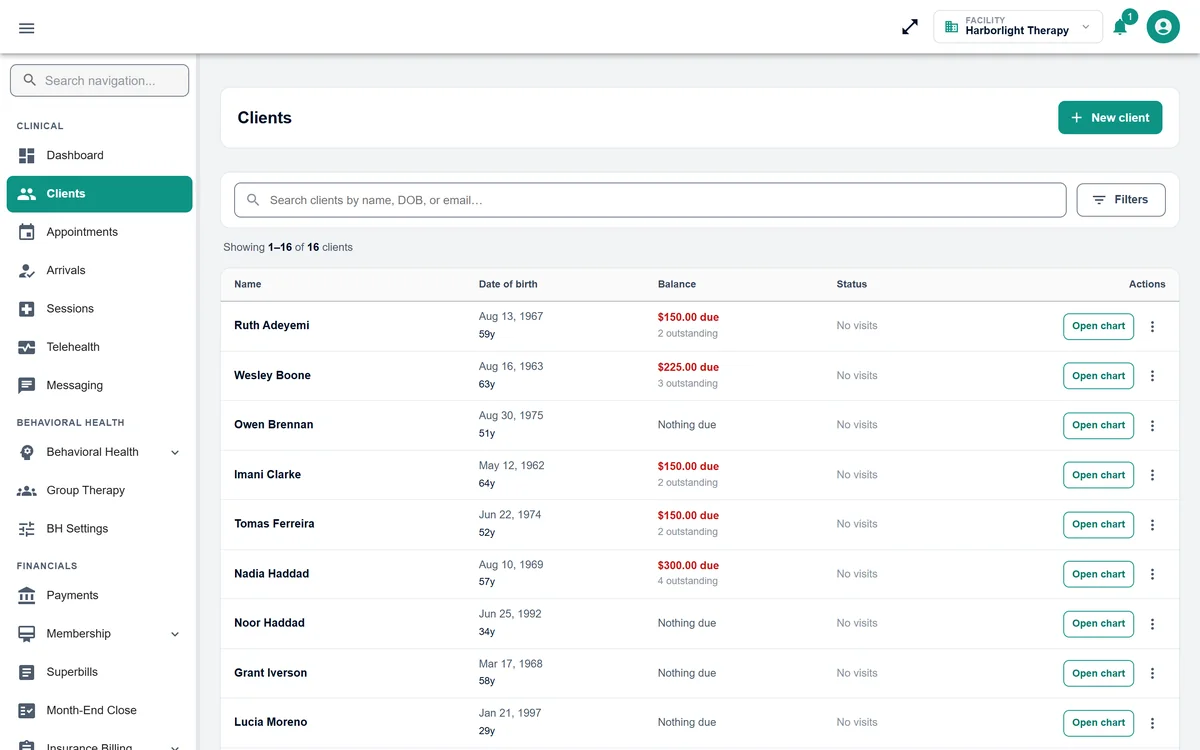The width and height of the screenshot is (1200, 750).
Task: Navigate to Messaging
Action: tap(100, 385)
